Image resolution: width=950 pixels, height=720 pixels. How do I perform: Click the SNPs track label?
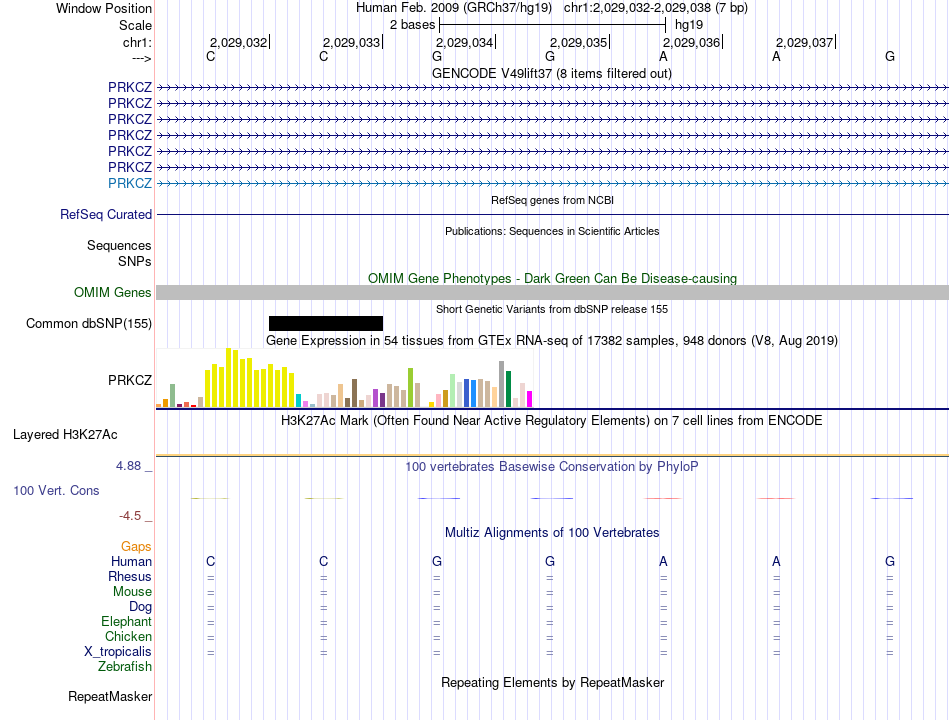(135, 261)
